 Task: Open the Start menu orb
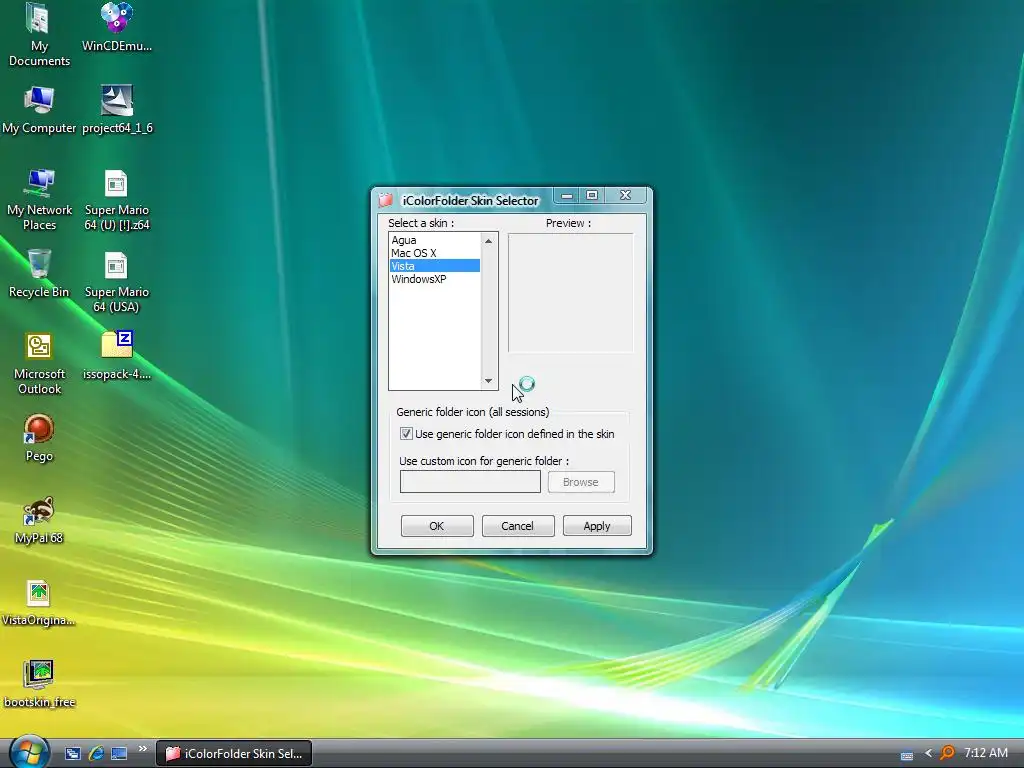pyautogui.click(x=29, y=751)
